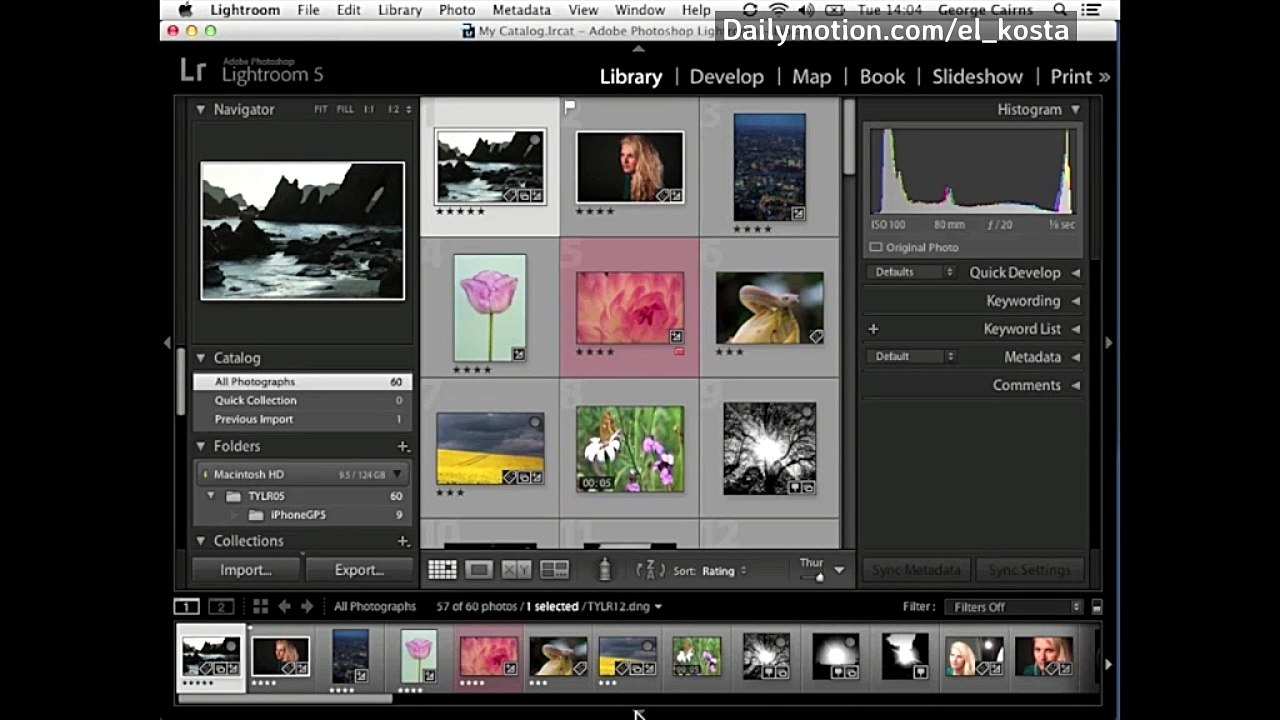Open Quick Develop Defaults preset dropdown
The image size is (1280, 720).
tap(910, 272)
